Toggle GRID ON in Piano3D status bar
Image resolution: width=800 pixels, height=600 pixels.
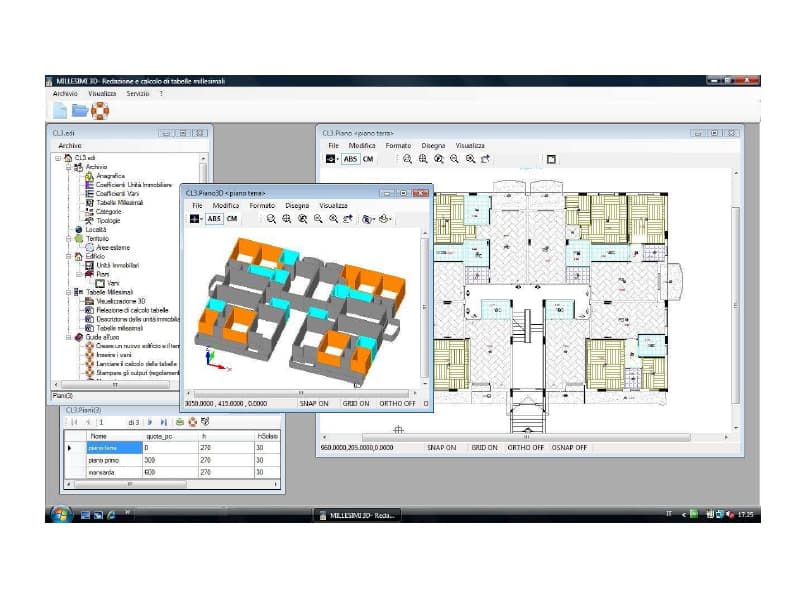pos(356,404)
